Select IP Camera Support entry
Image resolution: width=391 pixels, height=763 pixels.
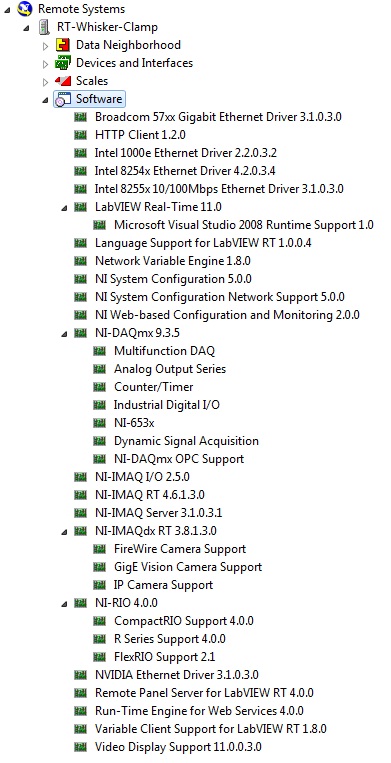tap(163, 585)
